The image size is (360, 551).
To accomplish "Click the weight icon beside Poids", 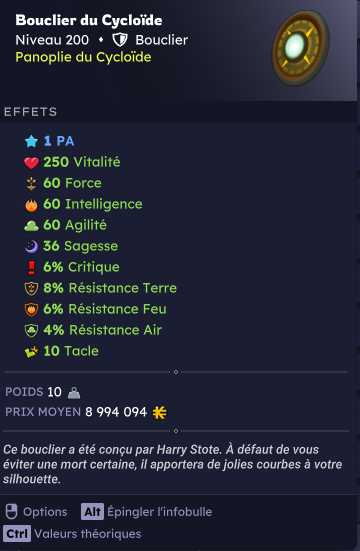I will point(74,393).
